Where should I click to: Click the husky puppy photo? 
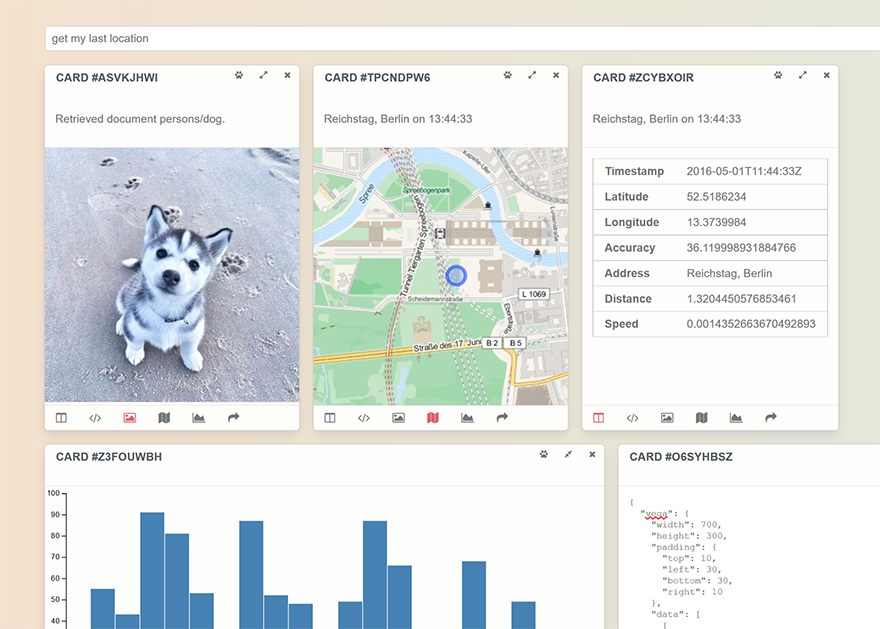pyautogui.click(x=172, y=275)
